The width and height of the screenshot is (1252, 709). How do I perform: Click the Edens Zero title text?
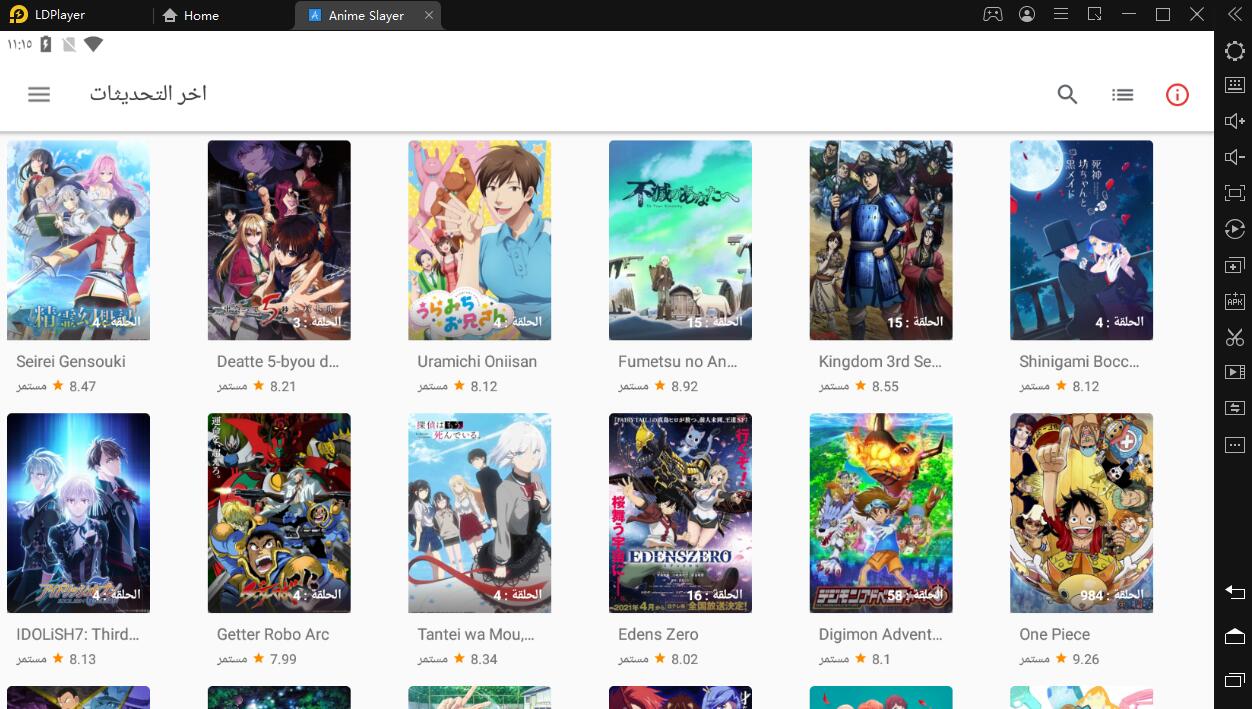[658, 634]
